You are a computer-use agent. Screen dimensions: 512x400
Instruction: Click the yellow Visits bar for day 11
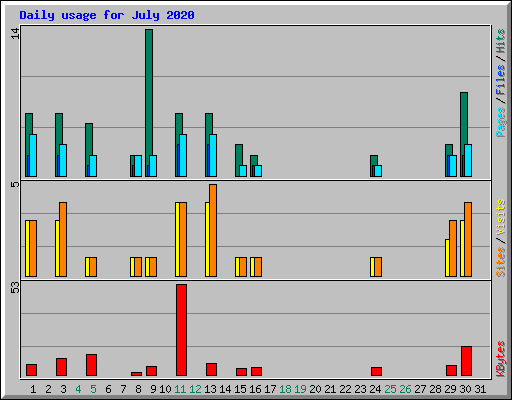pyautogui.click(x=177, y=239)
